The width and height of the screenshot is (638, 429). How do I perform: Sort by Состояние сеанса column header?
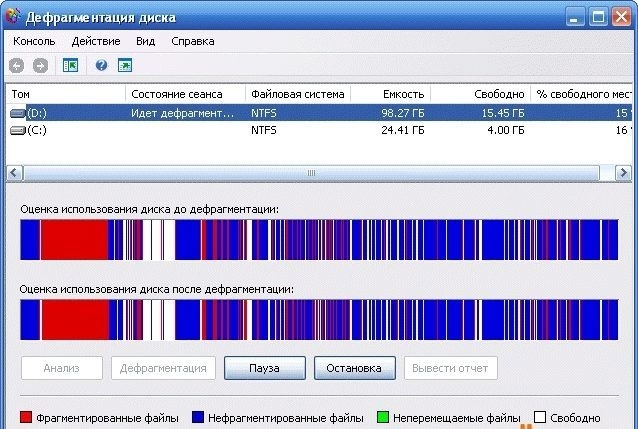tap(186, 94)
